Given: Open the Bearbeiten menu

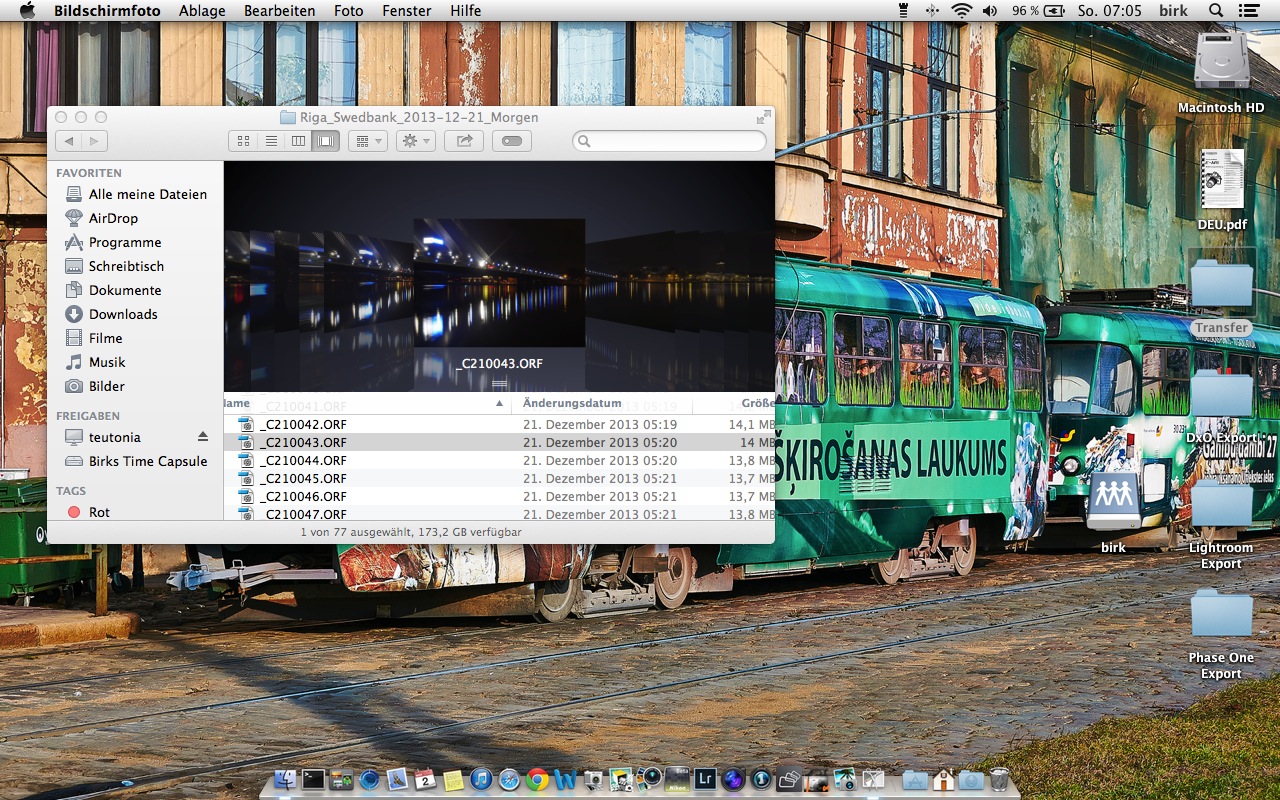Looking at the screenshot, I should (x=279, y=11).
